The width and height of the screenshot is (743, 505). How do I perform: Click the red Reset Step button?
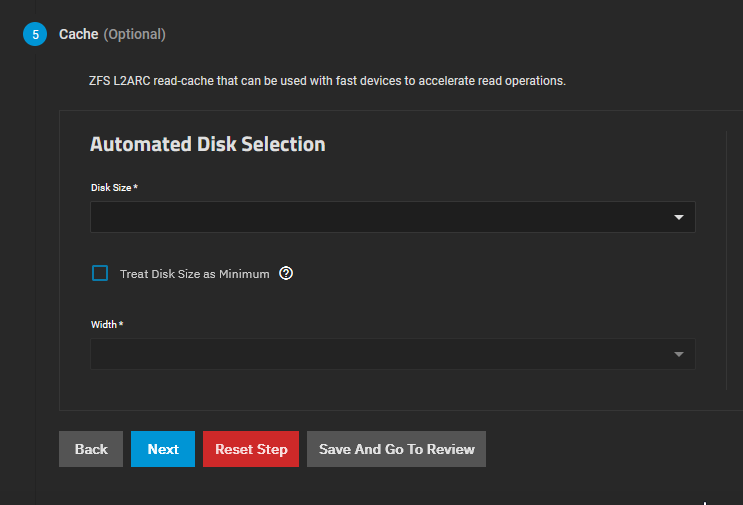pos(251,449)
